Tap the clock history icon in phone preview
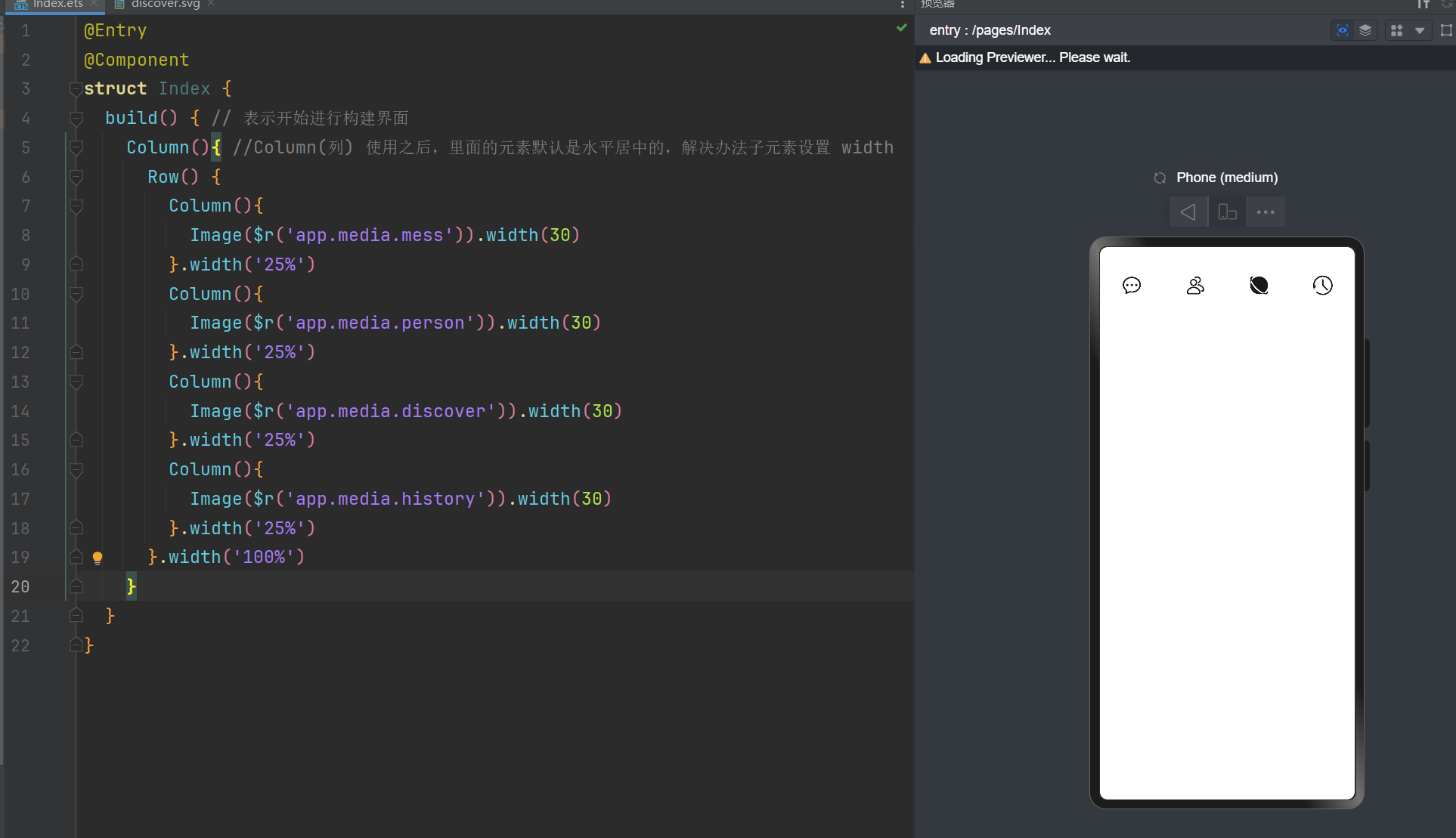Image resolution: width=1456 pixels, height=838 pixels. click(x=1322, y=286)
